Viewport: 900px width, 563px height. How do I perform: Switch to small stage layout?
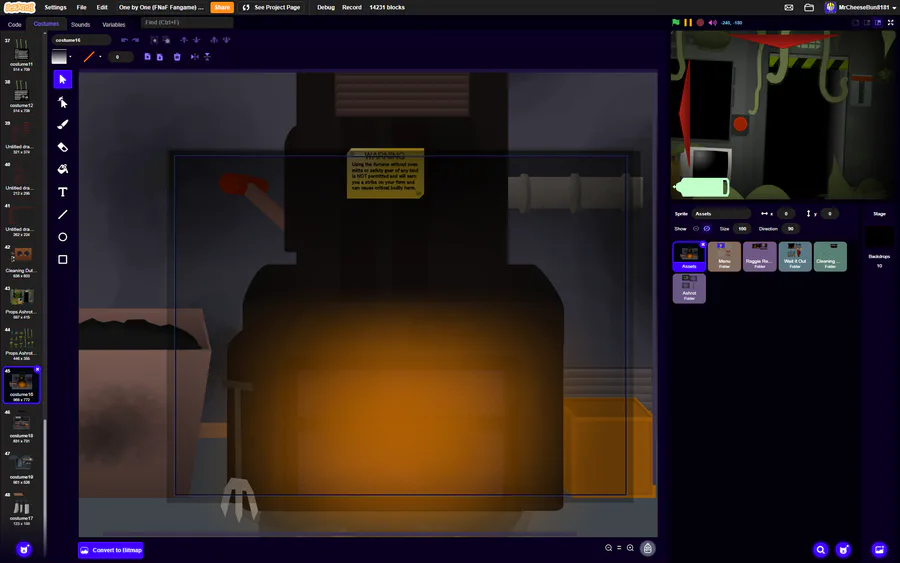coord(867,22)
